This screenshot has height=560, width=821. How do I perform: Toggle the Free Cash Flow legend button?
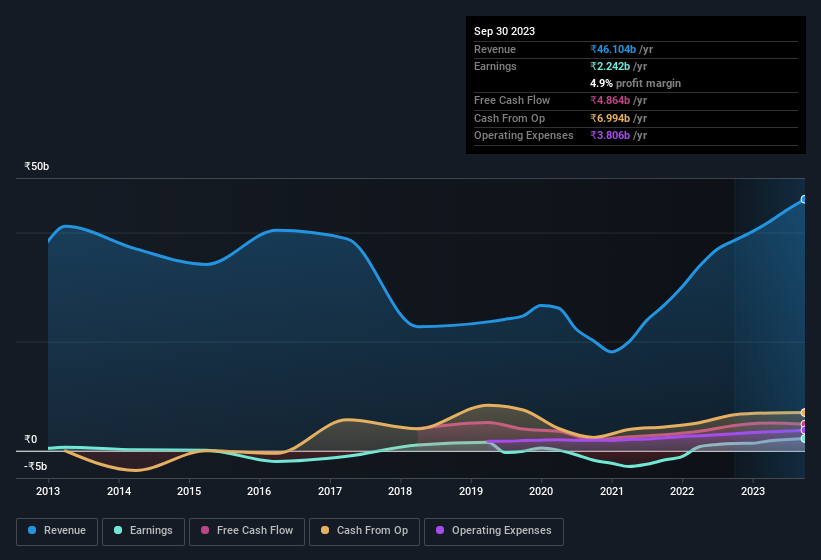click(x=247, y=531)
